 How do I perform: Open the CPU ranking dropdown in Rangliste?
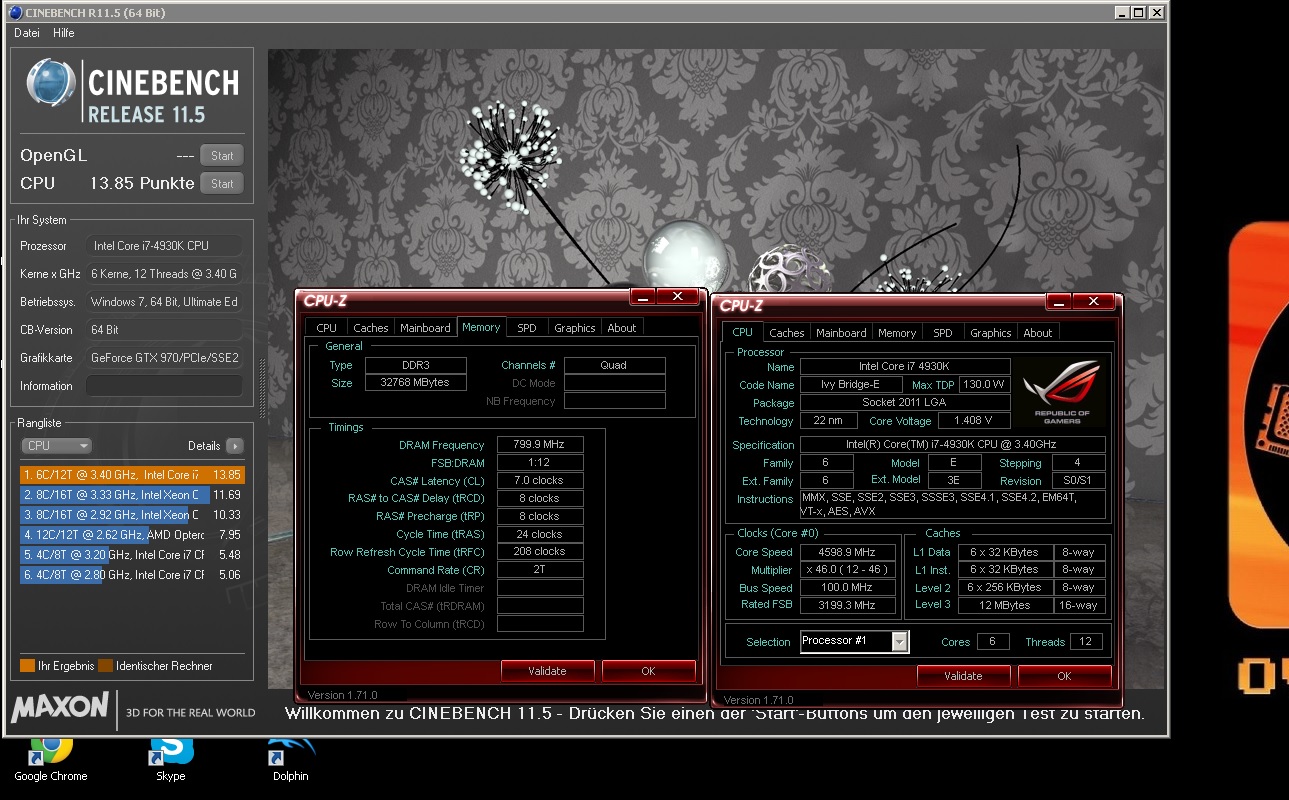[56, 446]
